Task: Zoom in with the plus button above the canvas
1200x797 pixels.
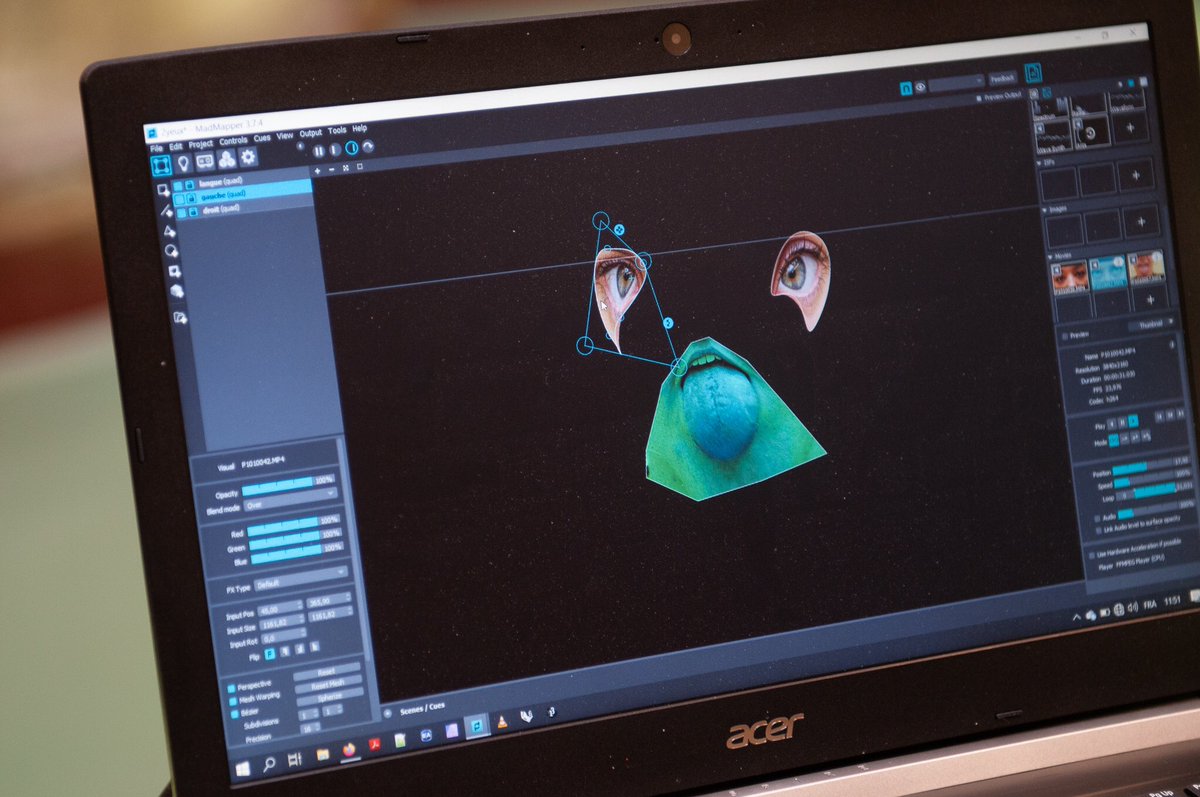Action: pos(317,171)
